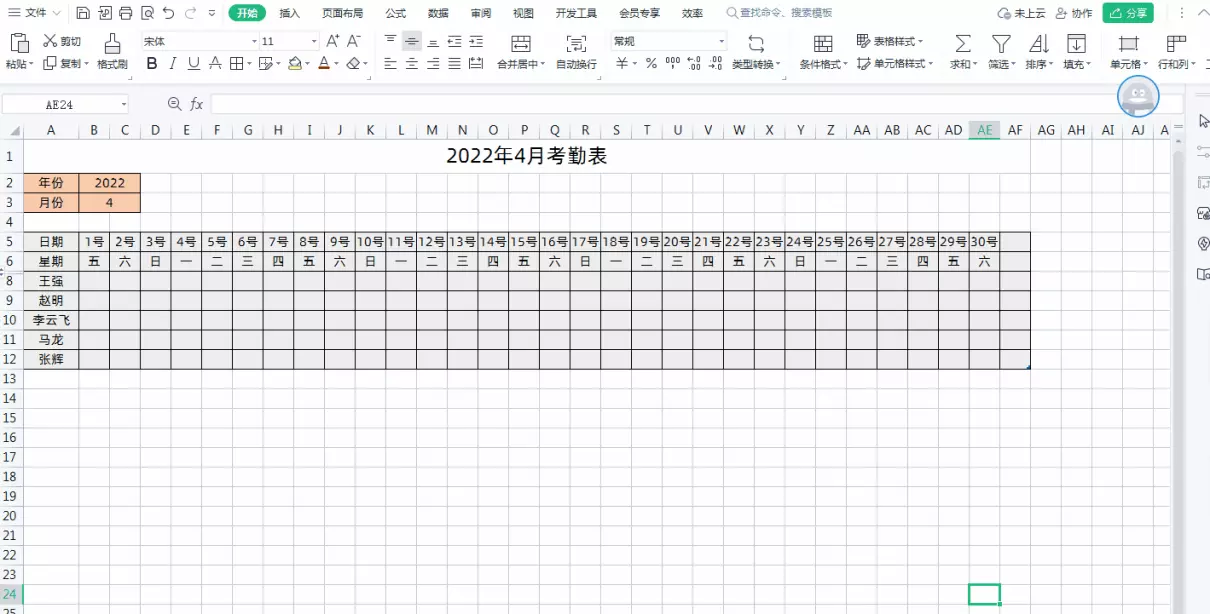The width and height of the screenshot is (1210, 614).
Task: Click the Fill (填充) icon
Action: [x=1076, y=44]
